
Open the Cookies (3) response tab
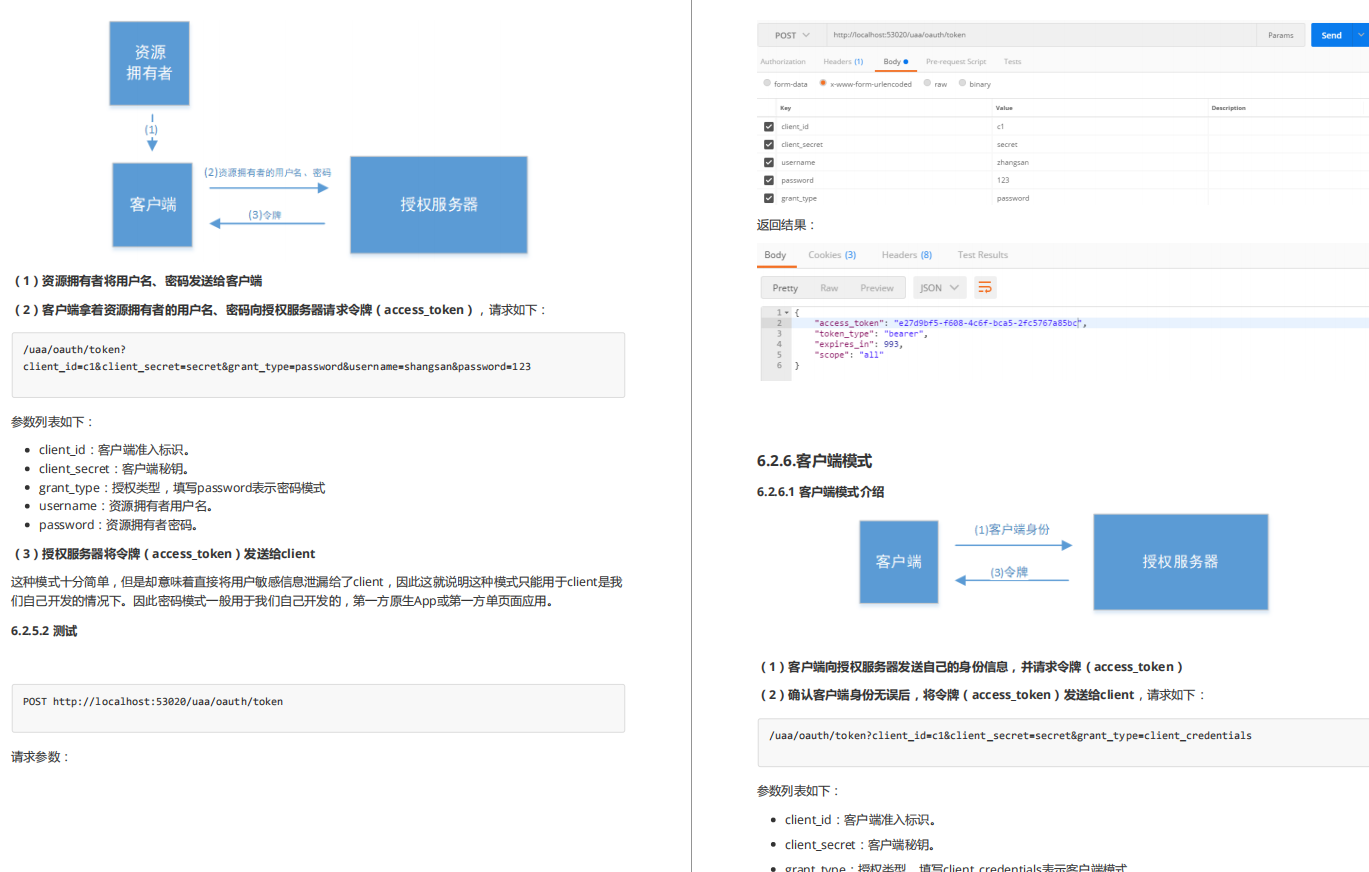click(832, 255)
